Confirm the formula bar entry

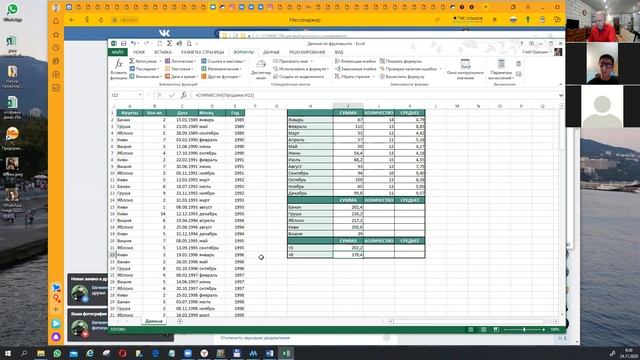(172, 95)
